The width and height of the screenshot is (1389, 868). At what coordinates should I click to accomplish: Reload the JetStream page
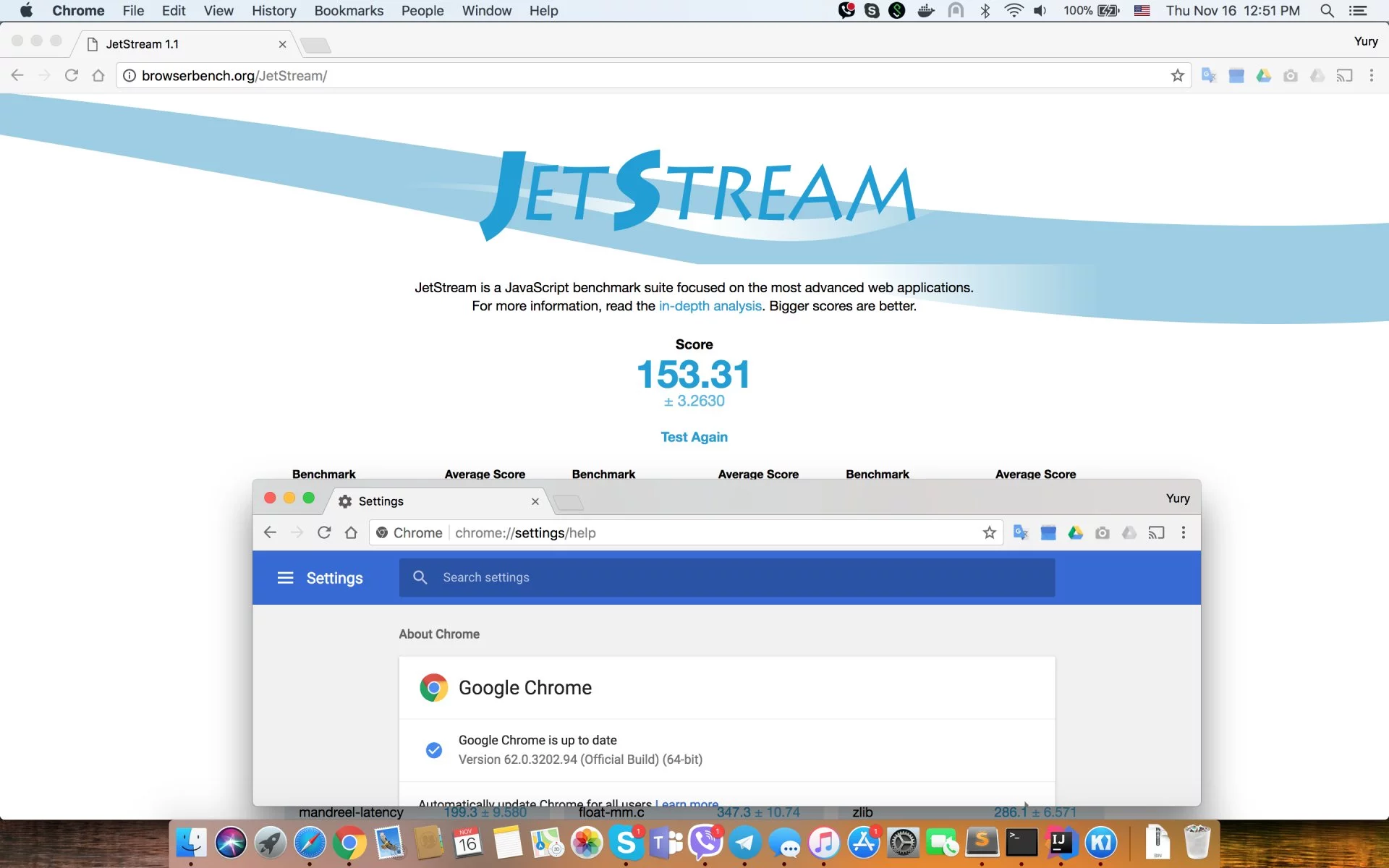pyautogui.click(x=71, y=75)
